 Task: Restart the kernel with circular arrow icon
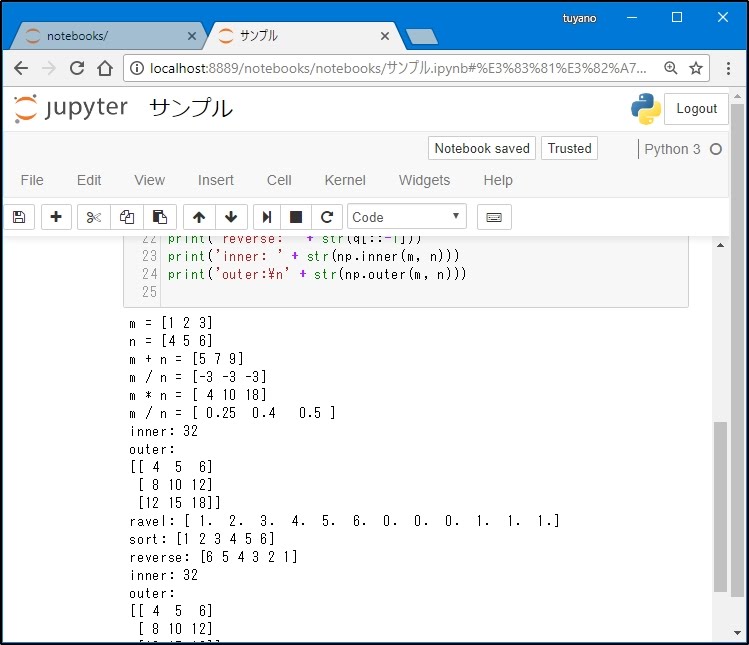tap(326, 217)
